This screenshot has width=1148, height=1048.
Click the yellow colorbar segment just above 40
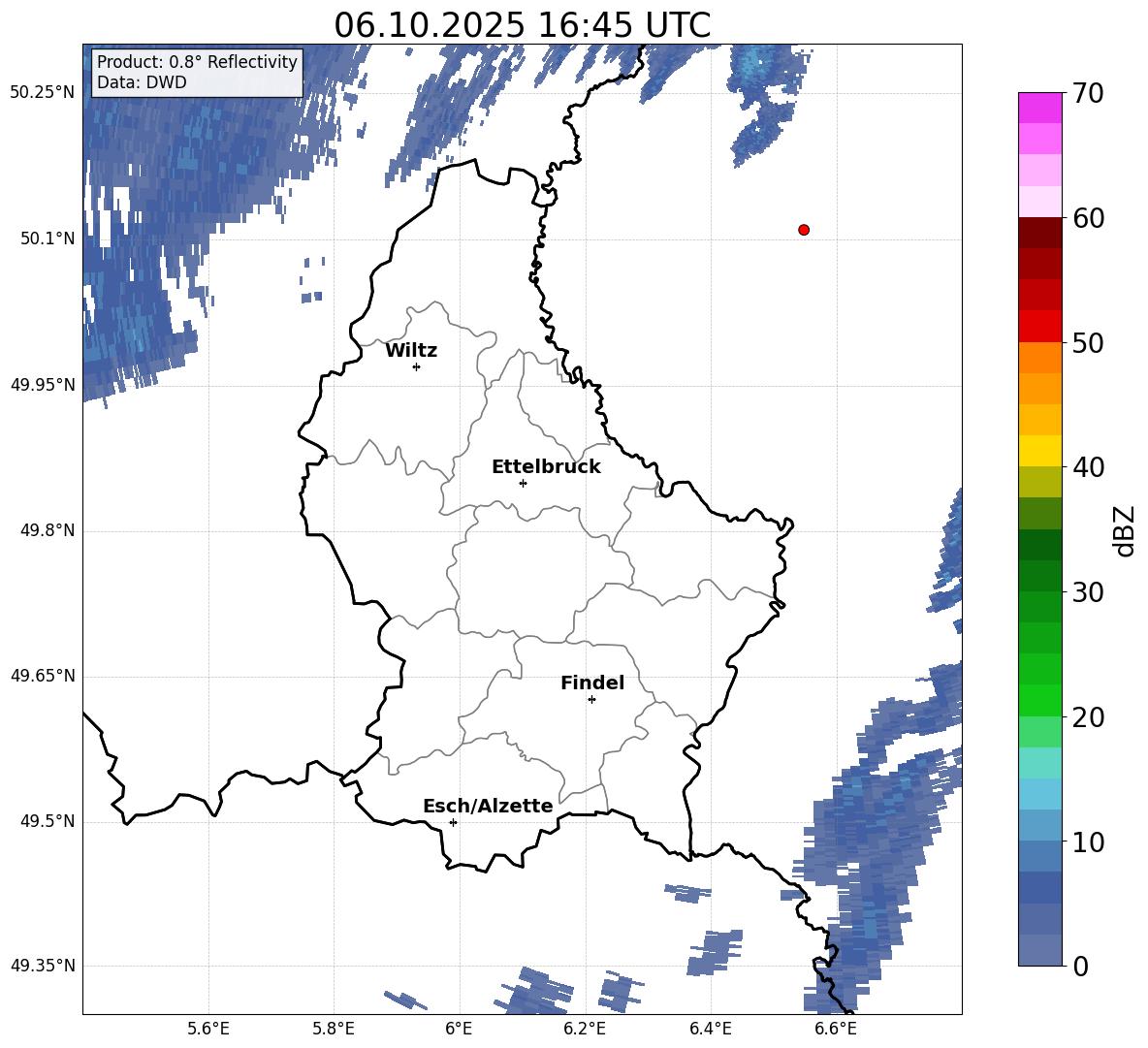1039,452
